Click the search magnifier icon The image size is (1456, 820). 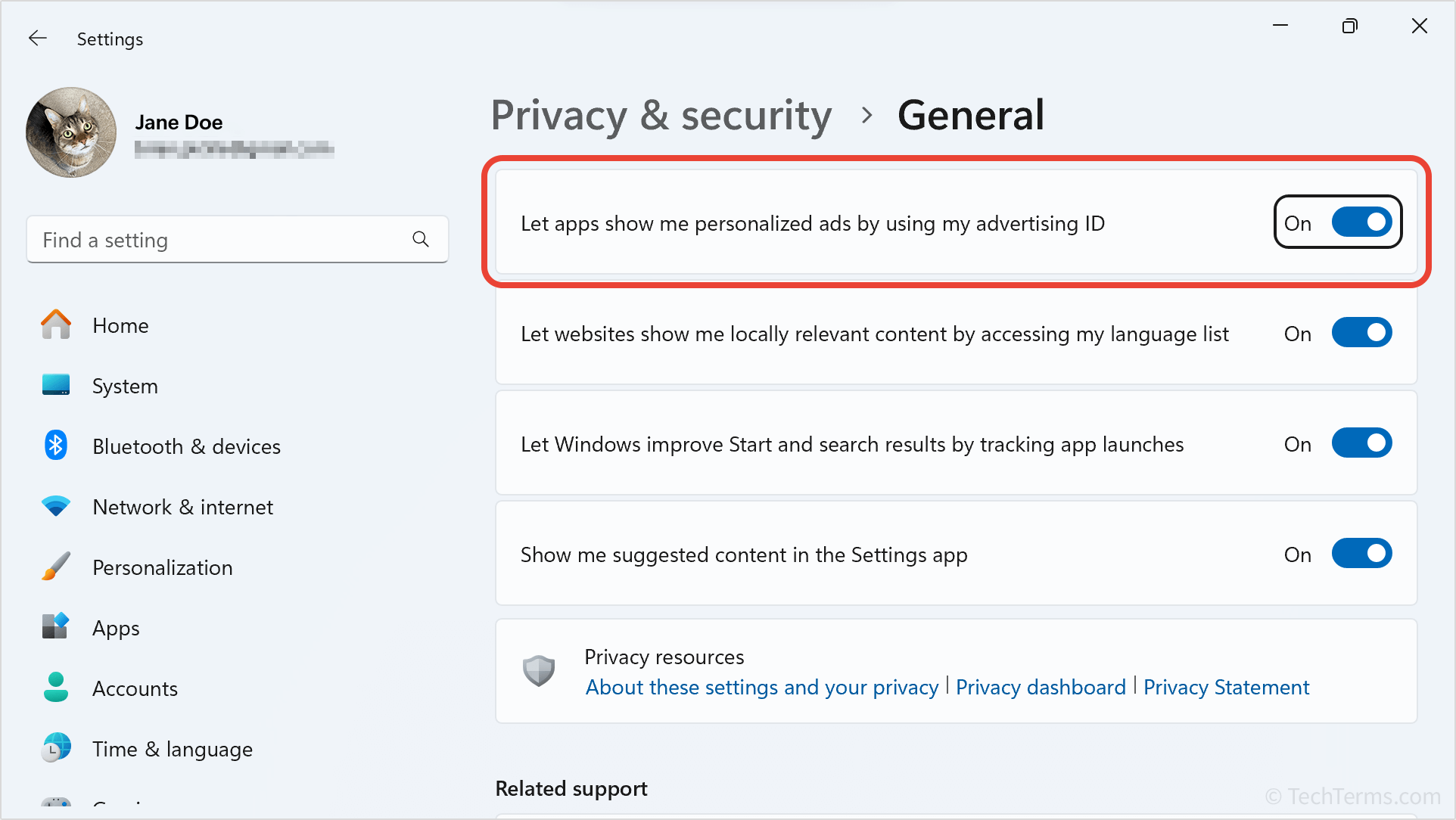(421, 240)
